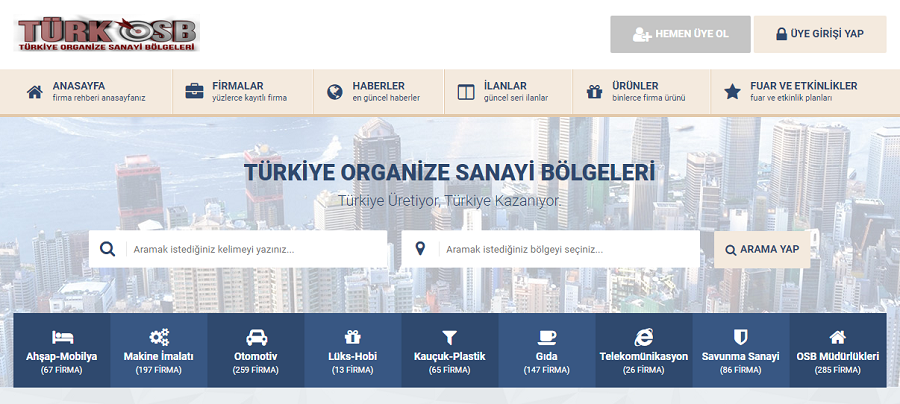Select the Gıda category label
The width and height of the screenshot is (900, 404).
pyautogui.click(x=546, y=356)
